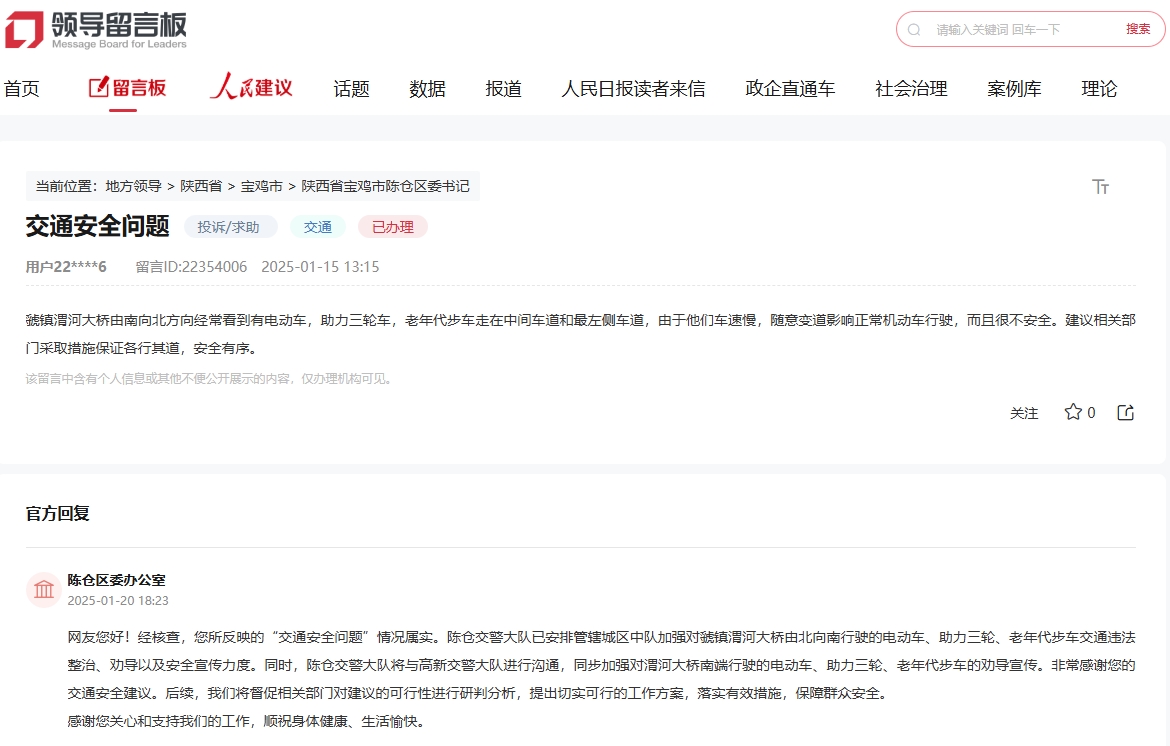Open the 案例库 navigation tab

(1014, 89)
